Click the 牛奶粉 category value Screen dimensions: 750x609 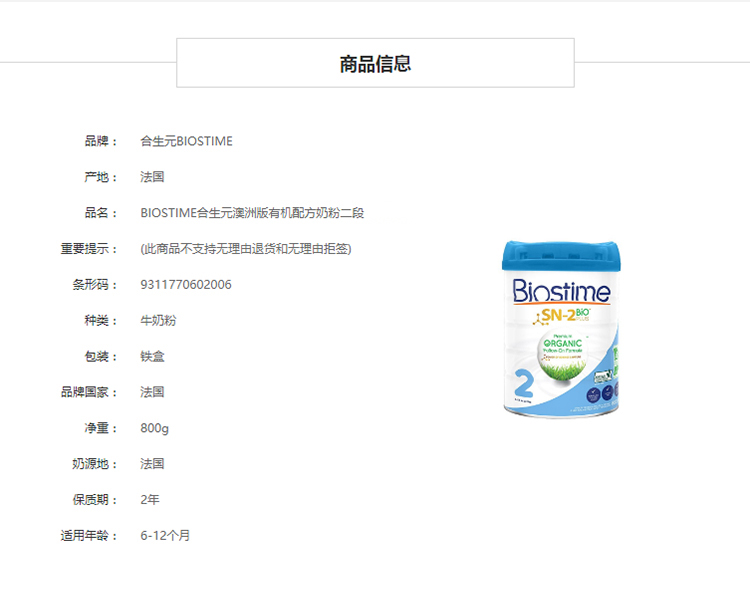[x=158, y=321]
